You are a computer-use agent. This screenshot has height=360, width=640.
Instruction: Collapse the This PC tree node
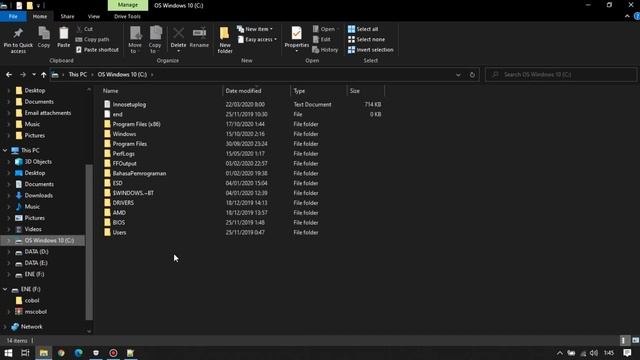(4, 151)
